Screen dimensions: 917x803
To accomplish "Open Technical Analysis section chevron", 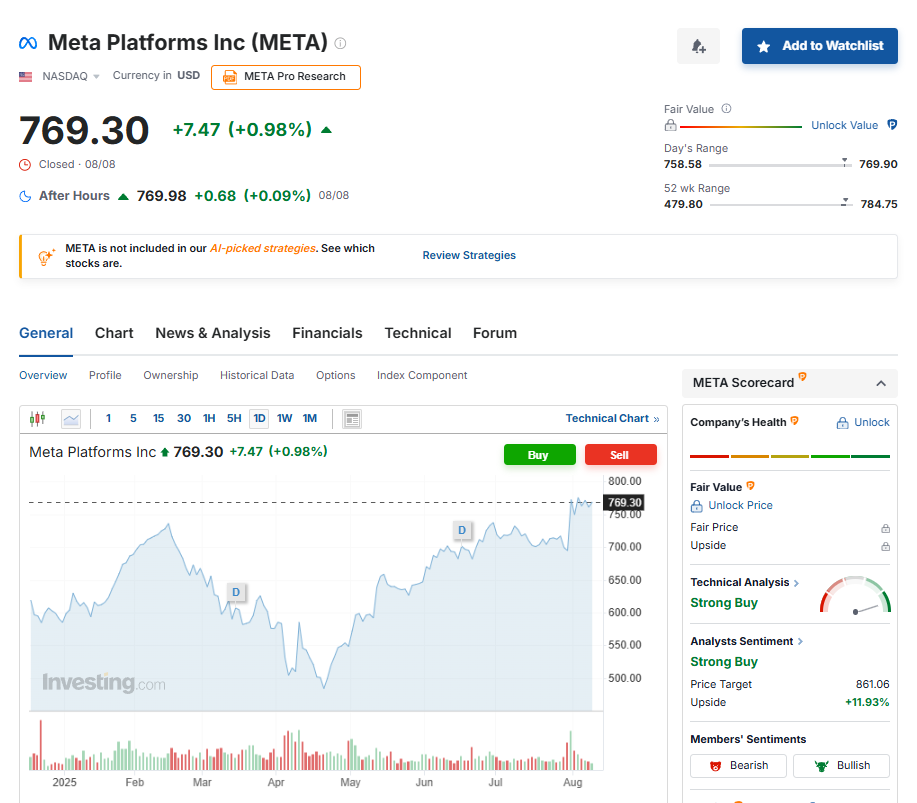I will (796, 583).
